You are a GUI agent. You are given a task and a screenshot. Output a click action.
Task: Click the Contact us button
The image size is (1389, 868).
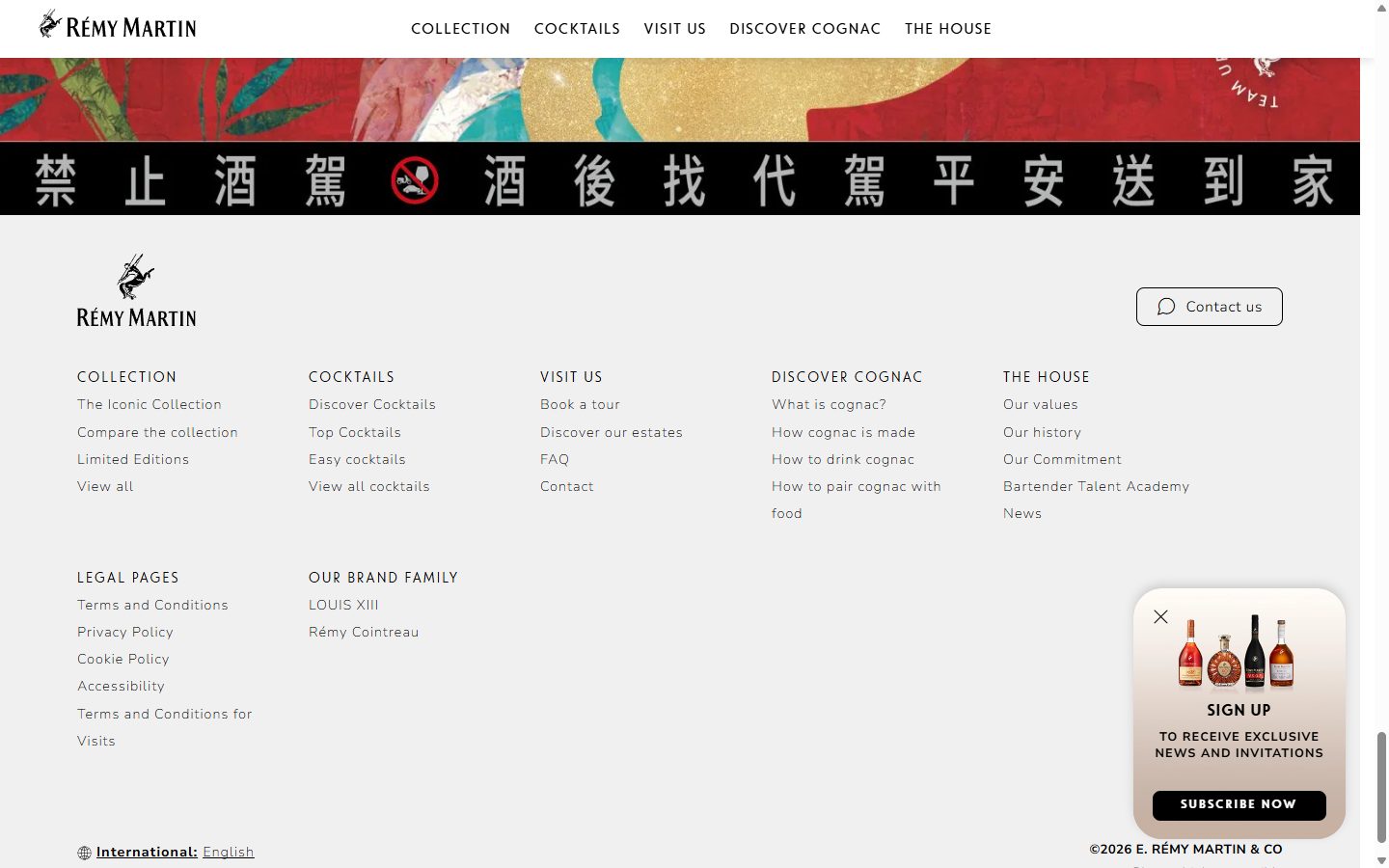tap(1209, 307)
